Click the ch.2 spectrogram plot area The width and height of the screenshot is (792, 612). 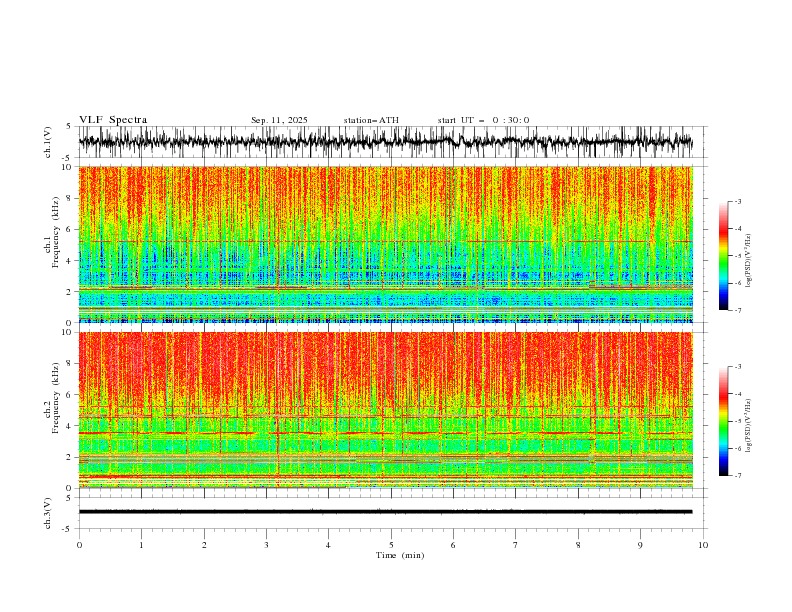click(385, 410)
